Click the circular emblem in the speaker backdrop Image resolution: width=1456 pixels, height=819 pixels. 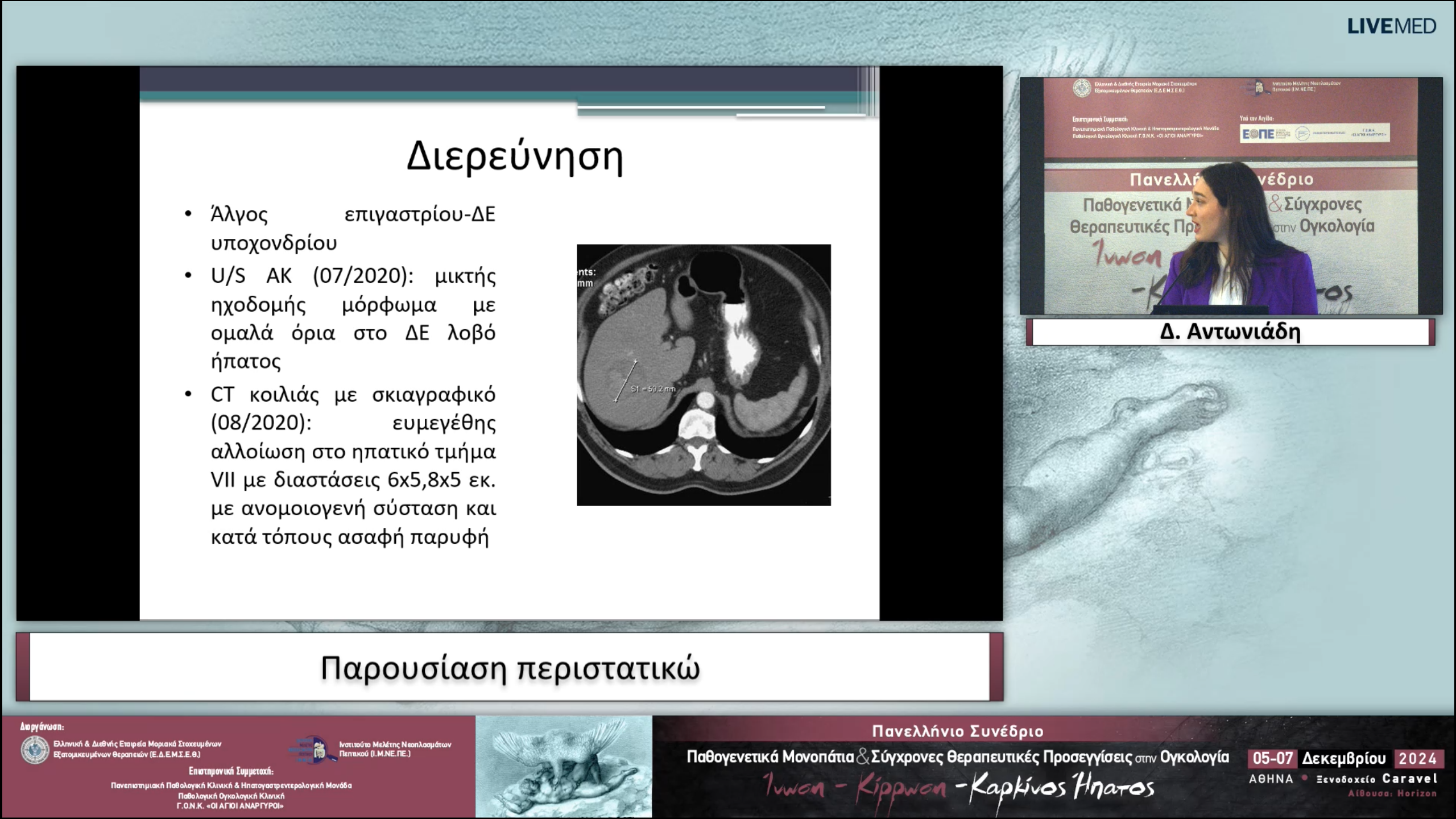pos(1081,88)
